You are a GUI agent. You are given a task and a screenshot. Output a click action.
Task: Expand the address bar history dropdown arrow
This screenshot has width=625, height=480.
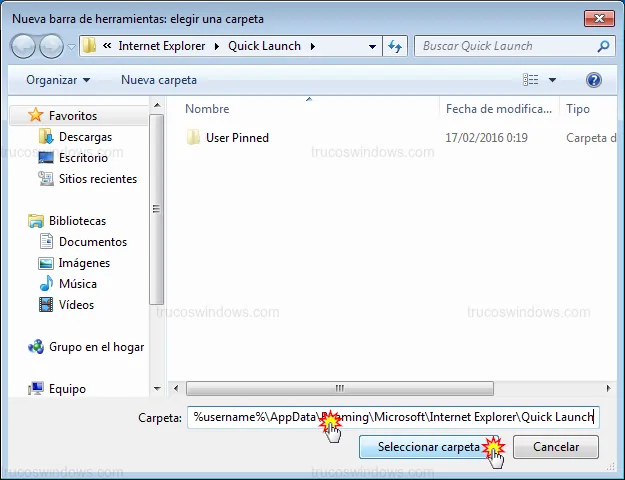tap(372, 46)
